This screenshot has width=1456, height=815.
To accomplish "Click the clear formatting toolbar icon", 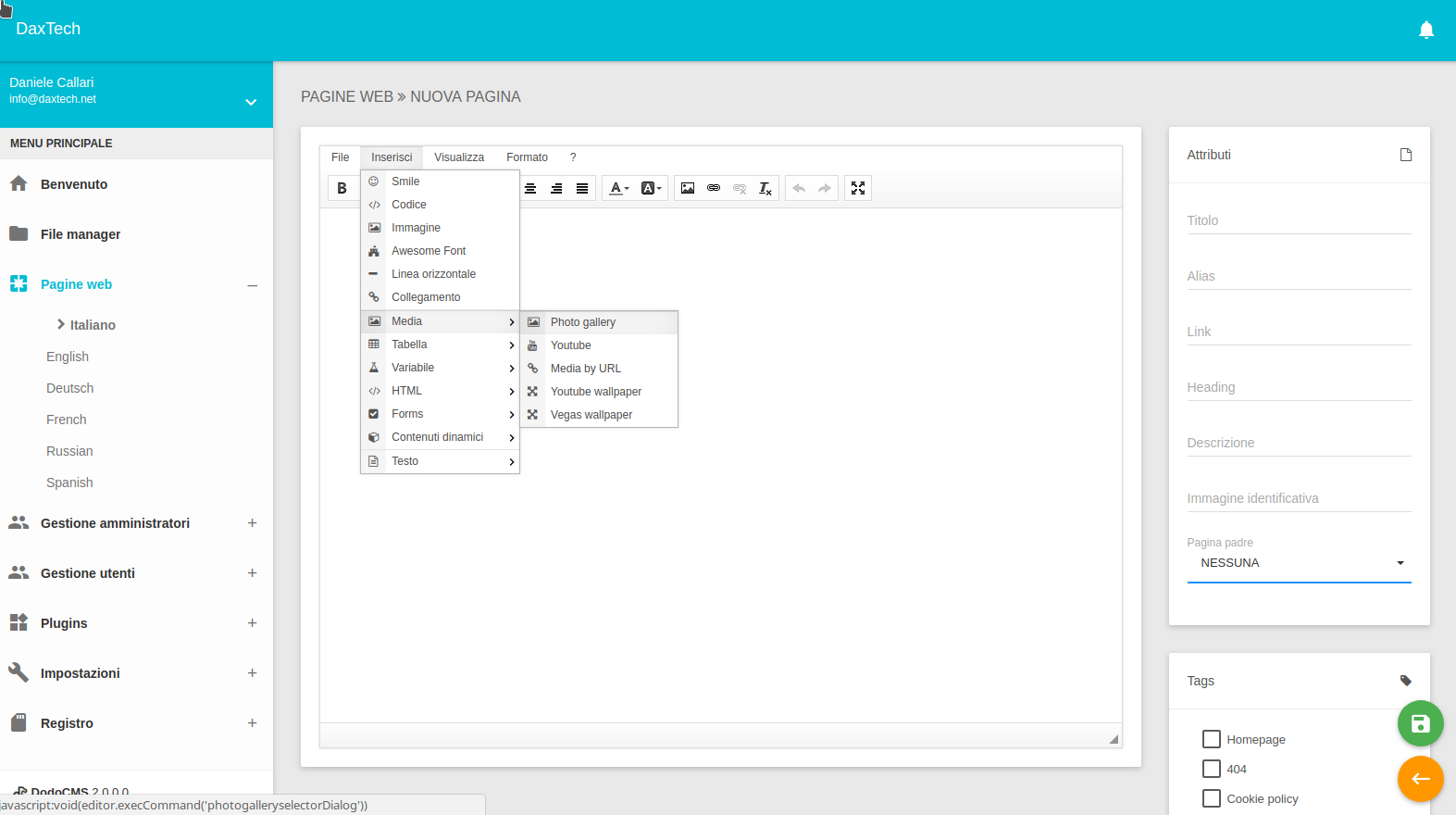I will pyautogui.click(x=765, y=188).
